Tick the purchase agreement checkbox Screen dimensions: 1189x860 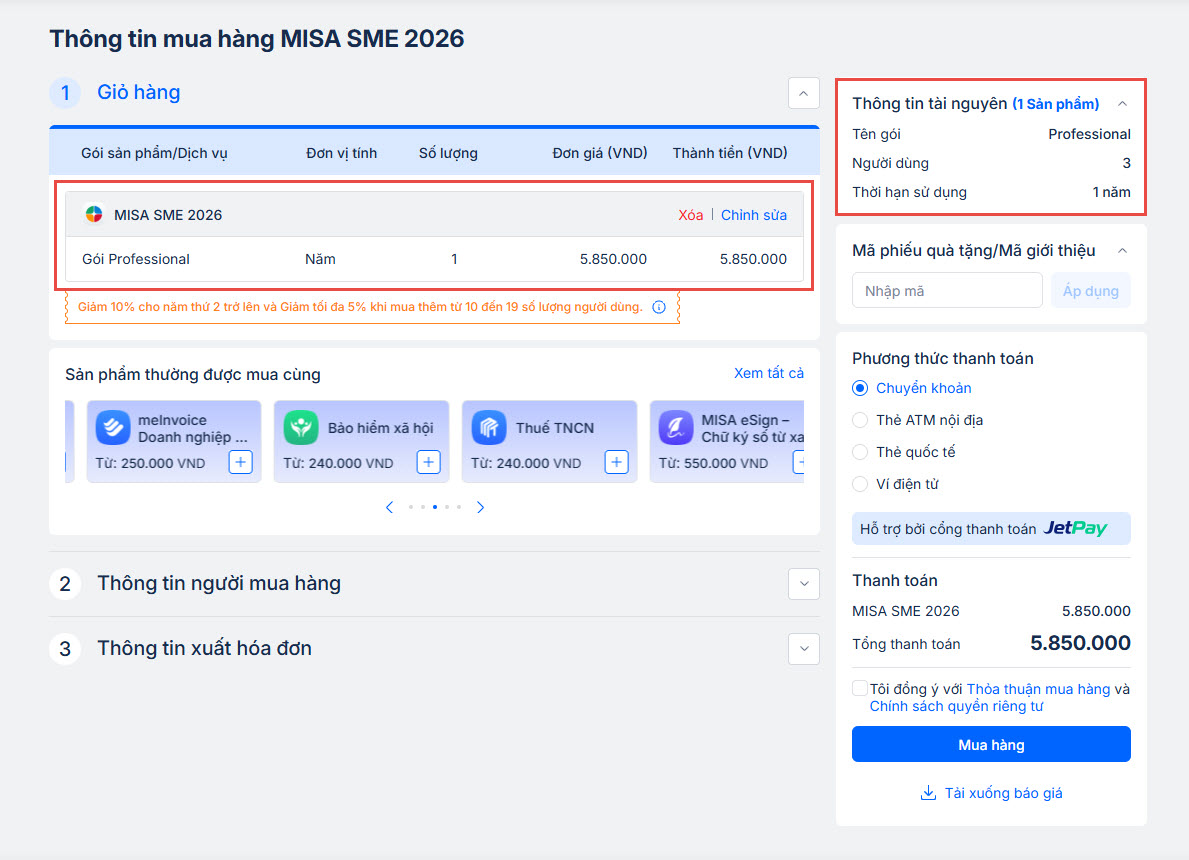(860, 689)
